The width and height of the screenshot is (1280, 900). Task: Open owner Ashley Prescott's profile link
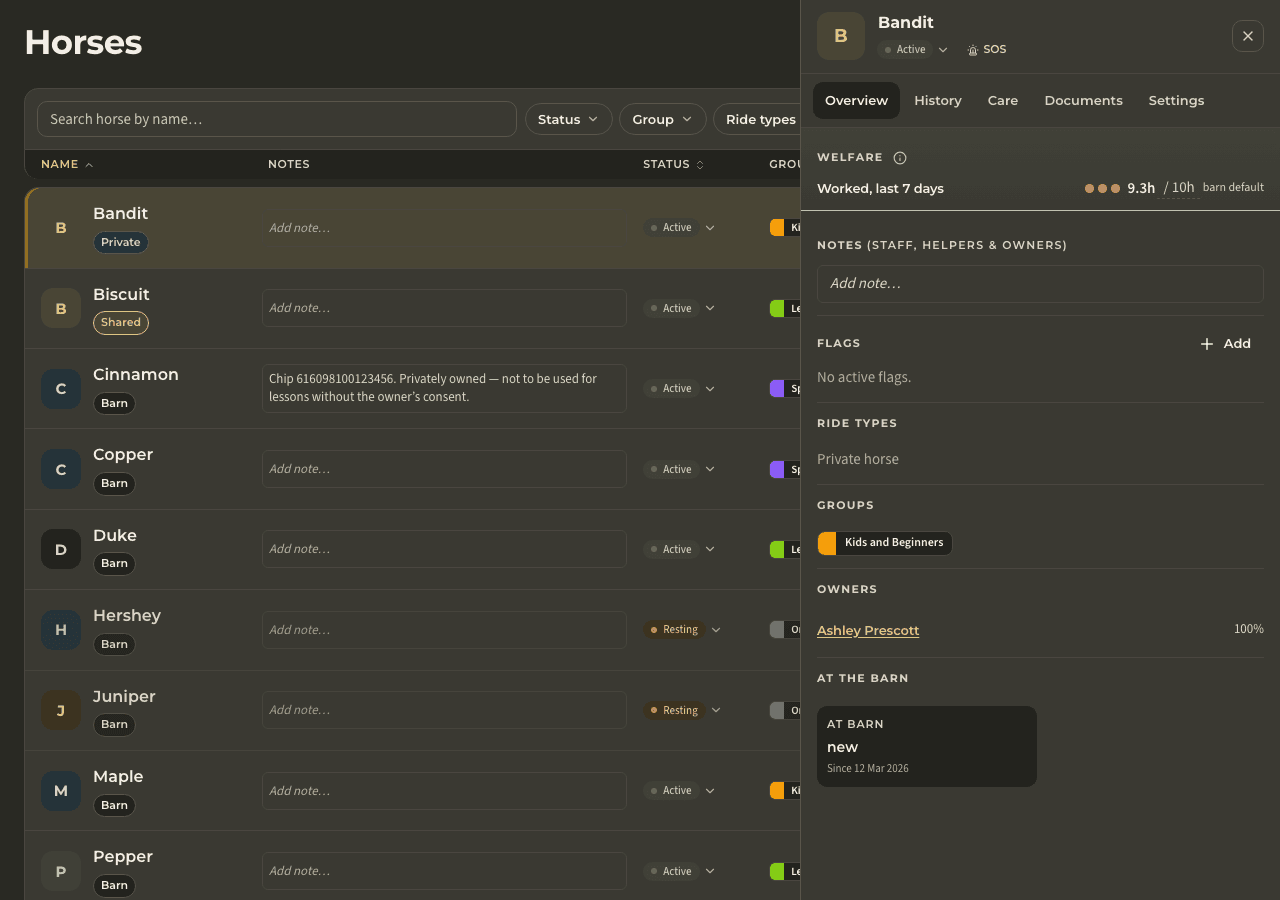pos(868,630)
